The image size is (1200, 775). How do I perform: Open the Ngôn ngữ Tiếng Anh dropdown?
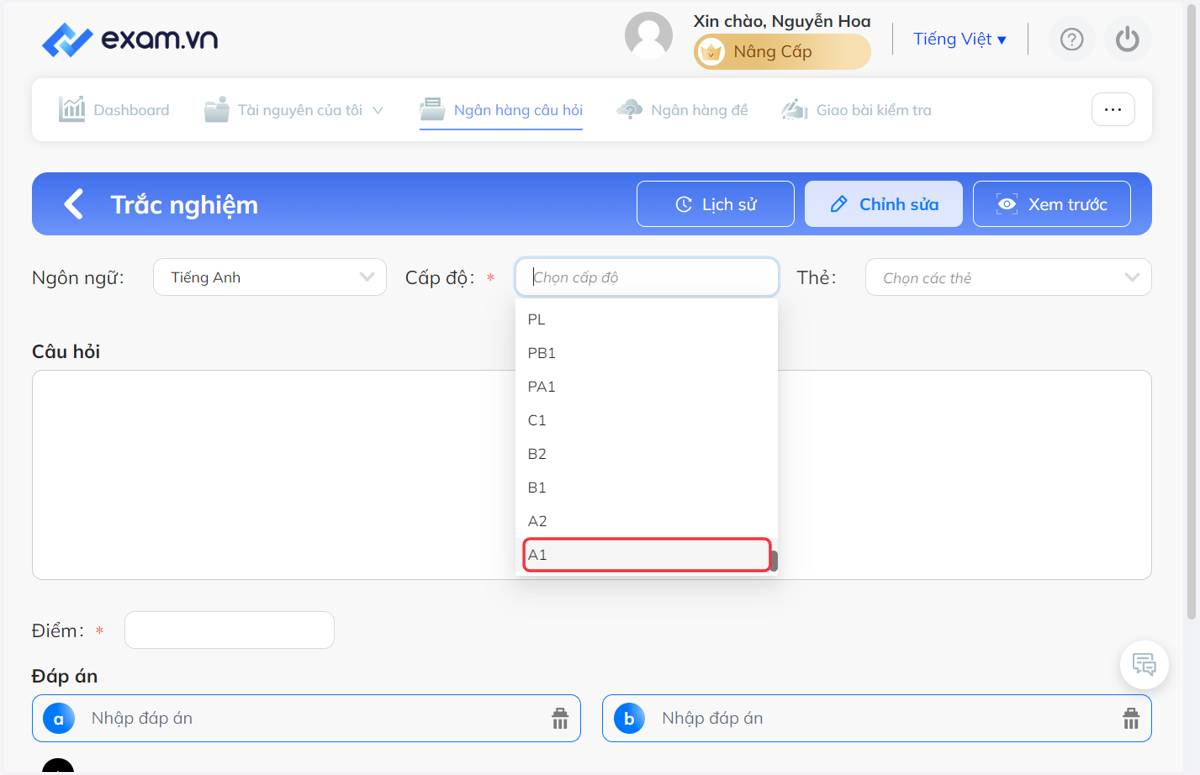pyautogui.click(x=270, y=277)
